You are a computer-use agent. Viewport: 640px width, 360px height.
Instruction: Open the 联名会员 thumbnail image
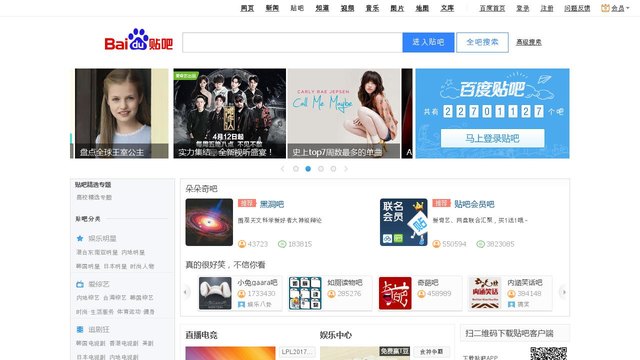pyautogui.click(x=404, y=222)
